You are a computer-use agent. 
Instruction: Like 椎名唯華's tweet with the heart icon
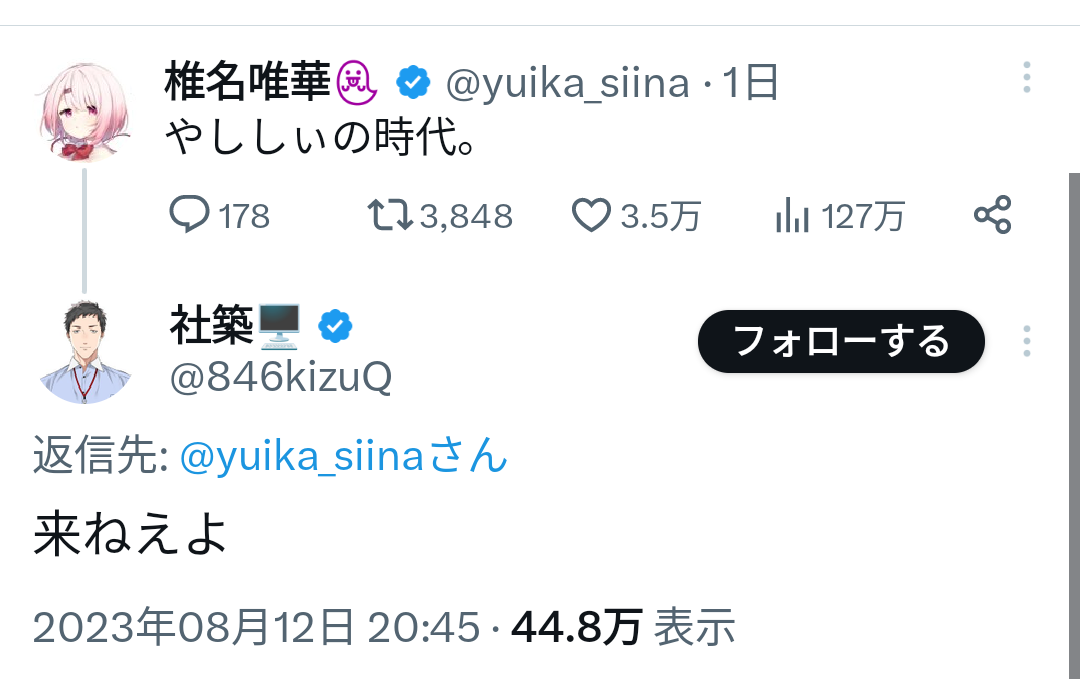[x=591, y=215]
